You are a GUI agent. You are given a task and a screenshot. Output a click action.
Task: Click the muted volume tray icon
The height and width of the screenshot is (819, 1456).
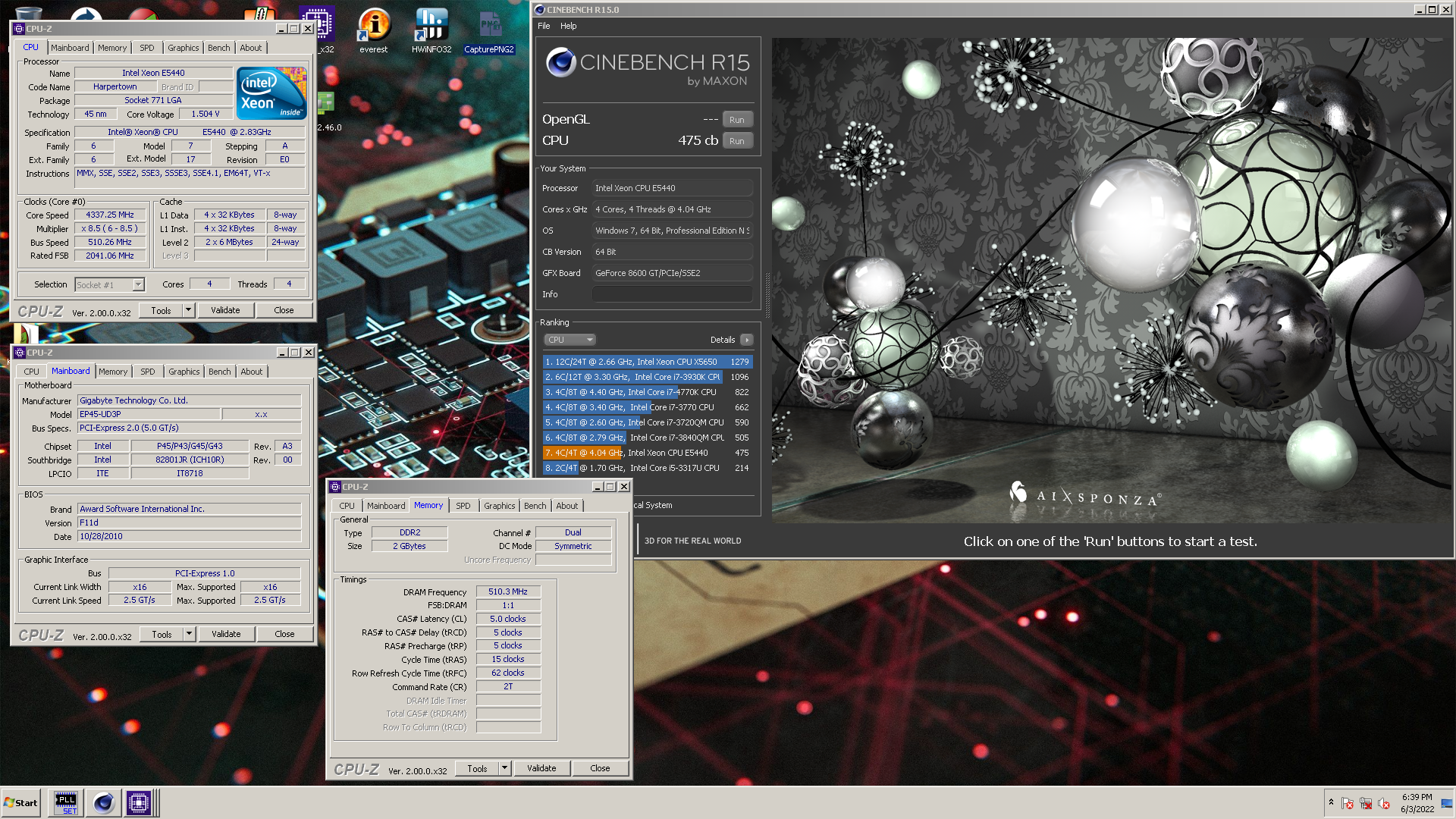[1384, 803]
